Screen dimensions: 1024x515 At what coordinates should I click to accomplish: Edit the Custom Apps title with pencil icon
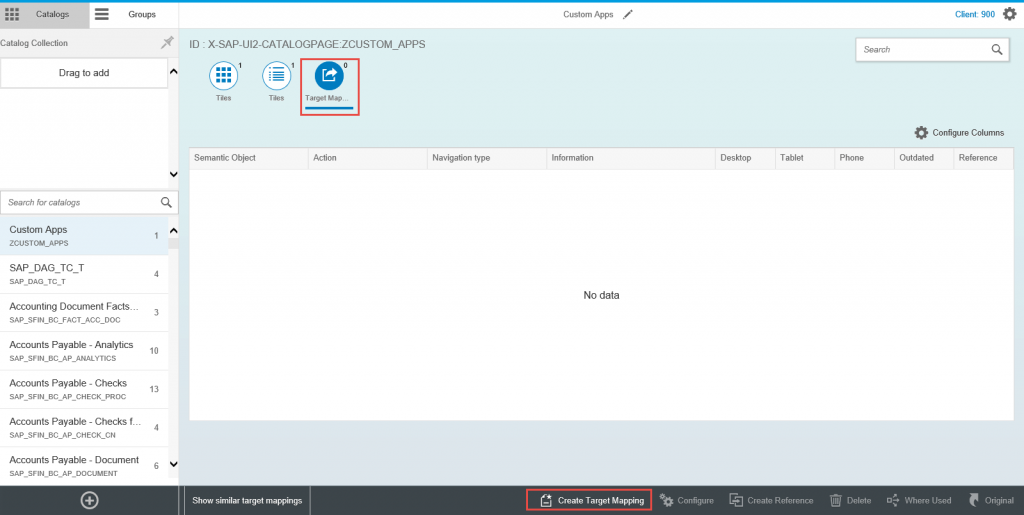click(x=628, y=14)
